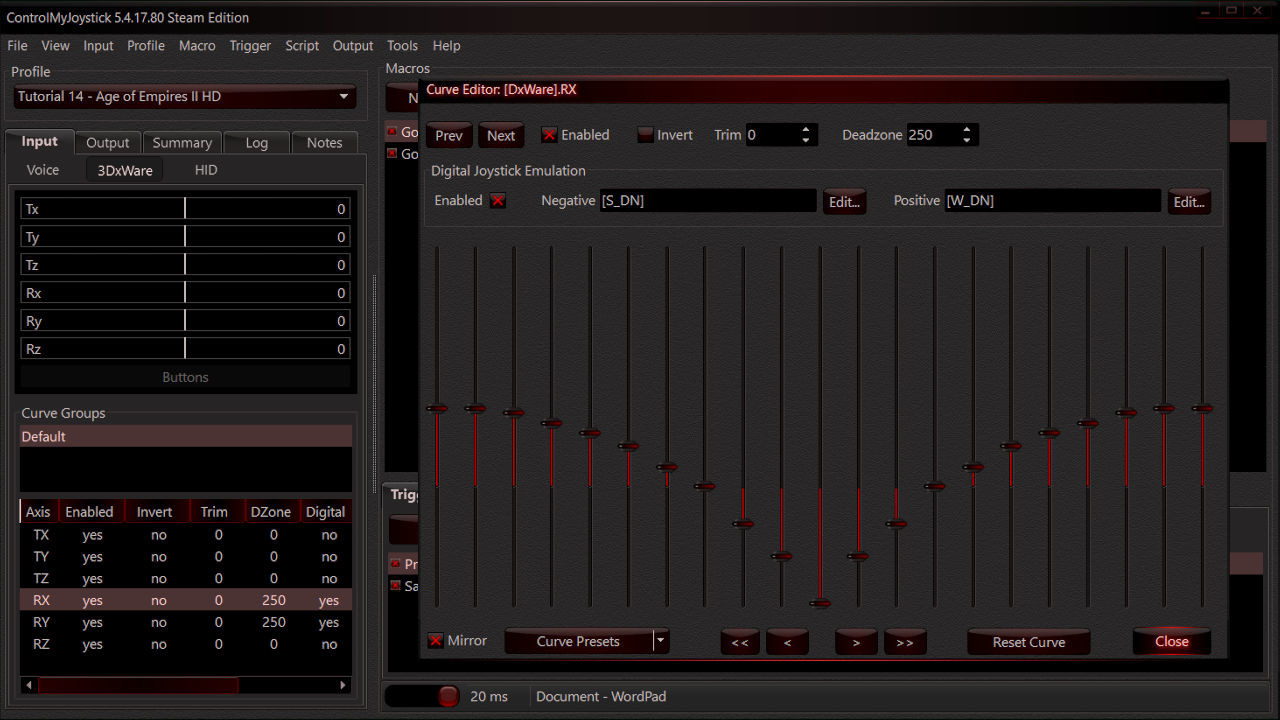Screen dimensions: 1280x720
Task: Switch to the Output tab
Action: pyautogui.click(x=107, y=142)
